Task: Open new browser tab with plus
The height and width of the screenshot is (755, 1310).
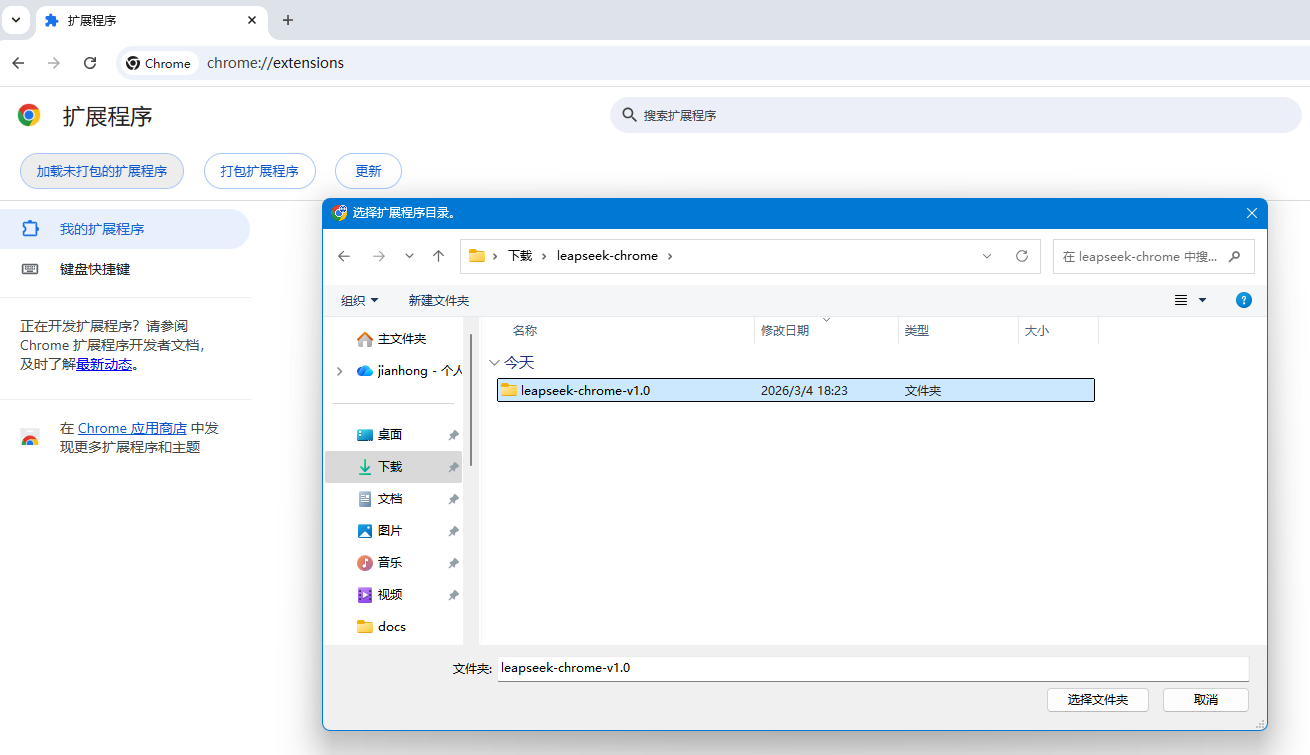Action: point(288,20)
